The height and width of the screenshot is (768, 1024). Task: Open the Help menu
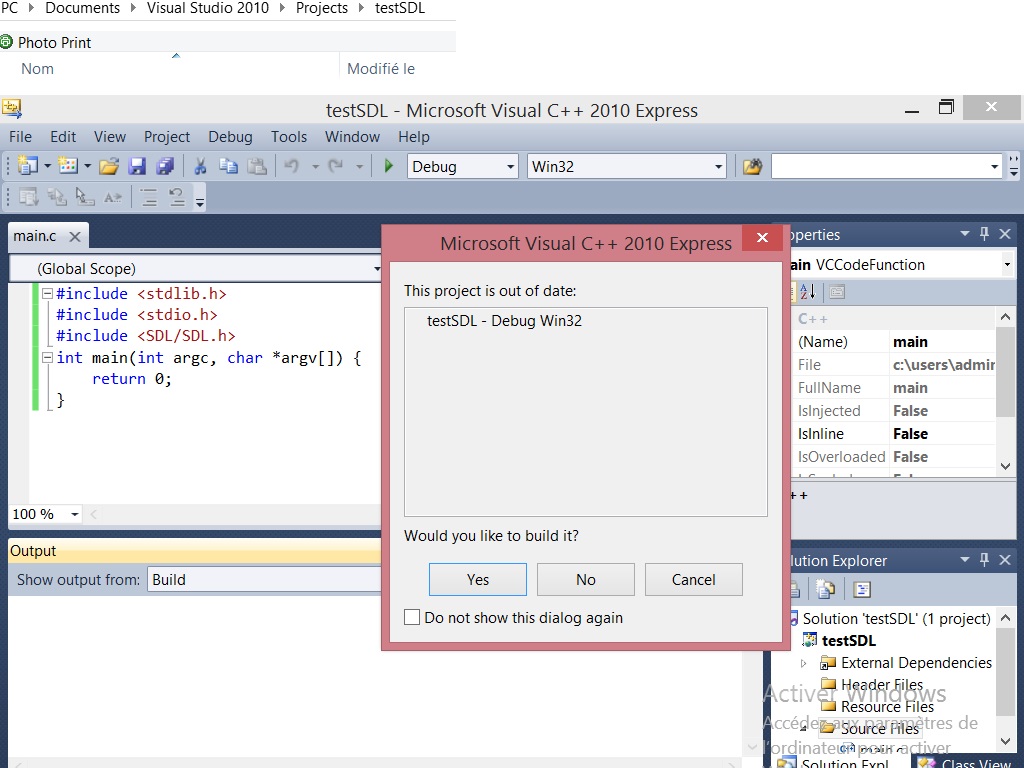tap(413, 136)
